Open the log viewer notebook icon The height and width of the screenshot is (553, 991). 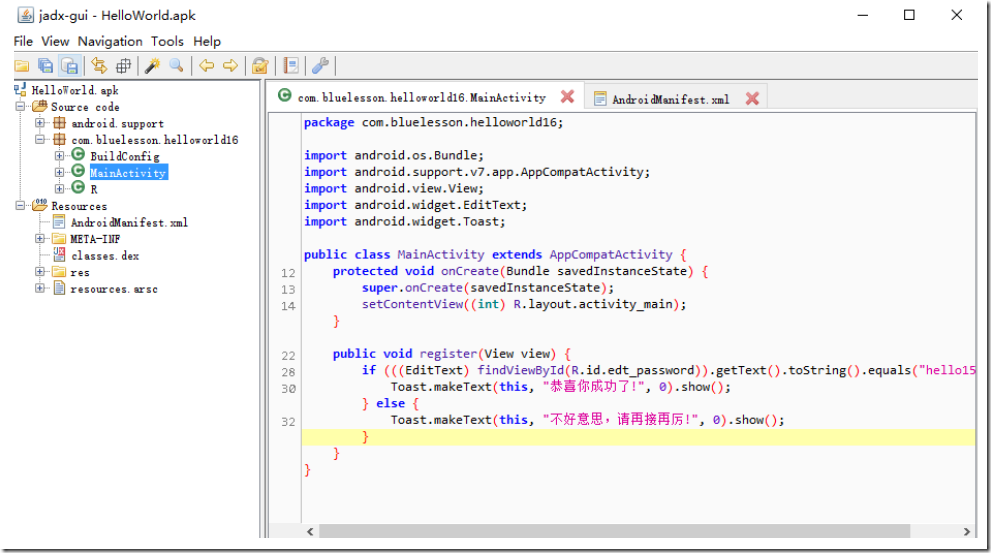point(290,66)
